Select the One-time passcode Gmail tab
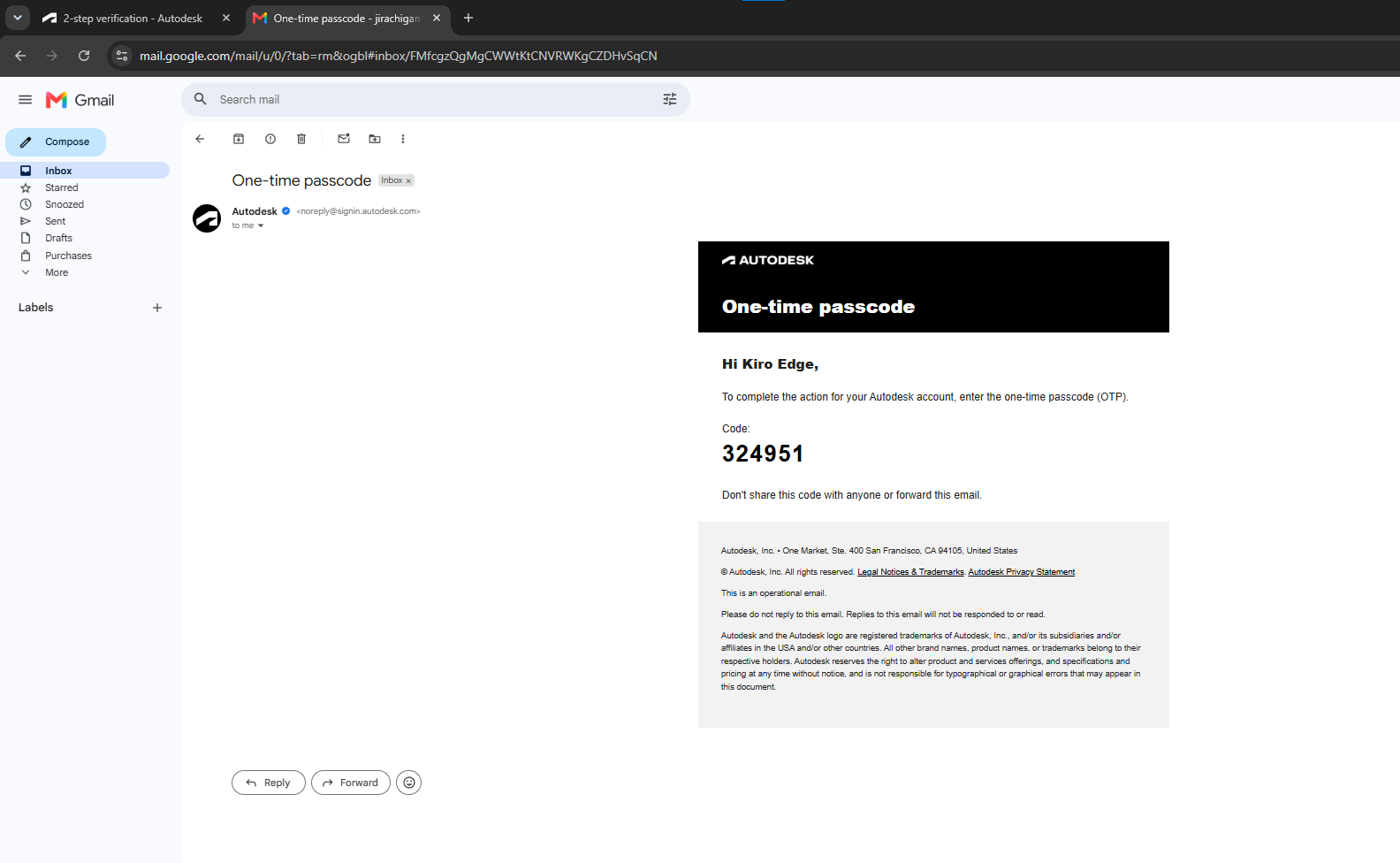 [x=346, y=19]
